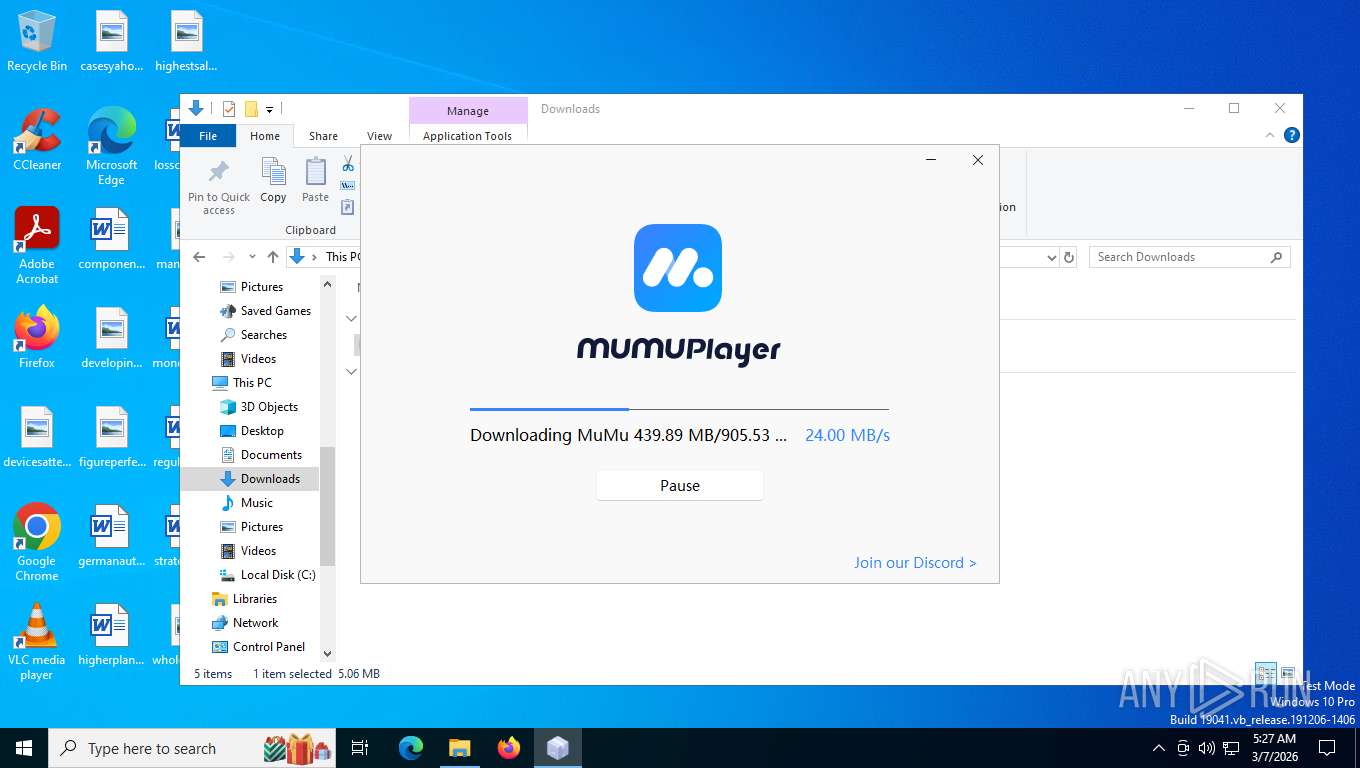The image size is (1360, 768).
Task: Switch to Details view layout icon
Action: [x=1265, y=673]
